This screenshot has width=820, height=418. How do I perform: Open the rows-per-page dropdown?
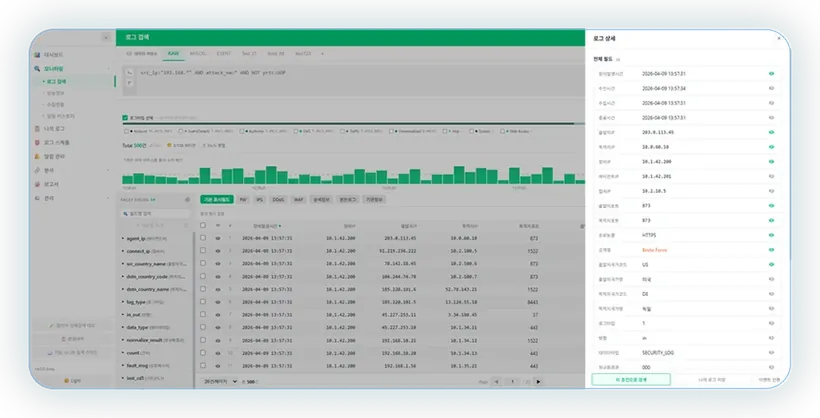pos(220,382)
